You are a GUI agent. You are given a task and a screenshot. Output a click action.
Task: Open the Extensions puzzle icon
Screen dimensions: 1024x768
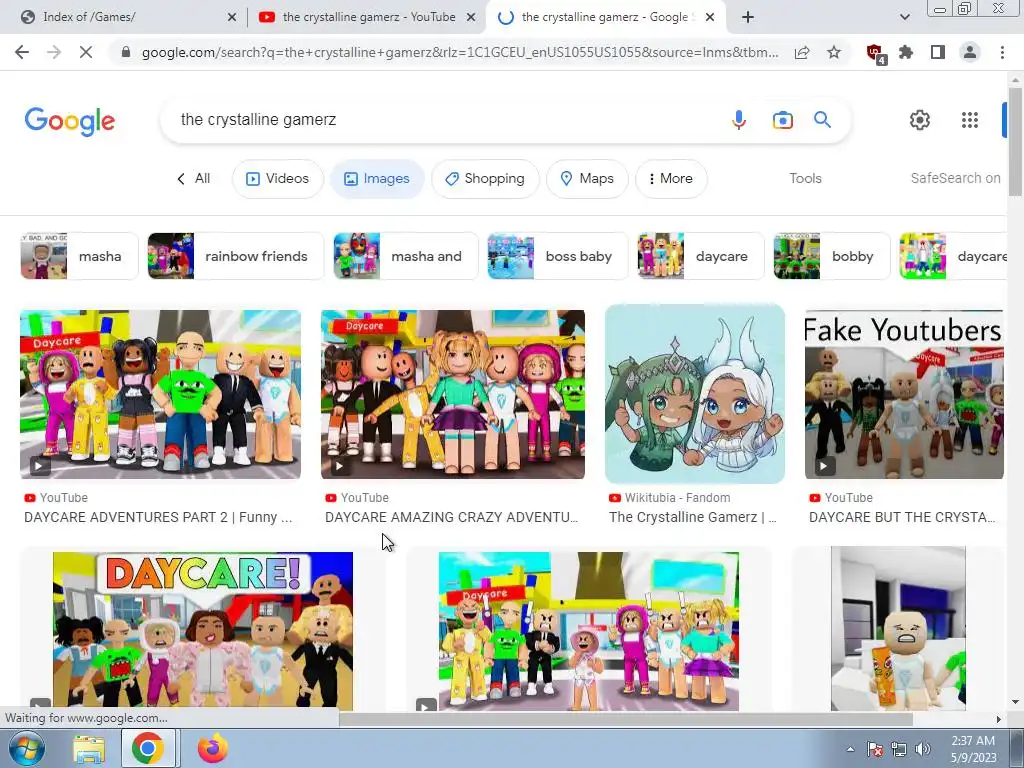906,52
